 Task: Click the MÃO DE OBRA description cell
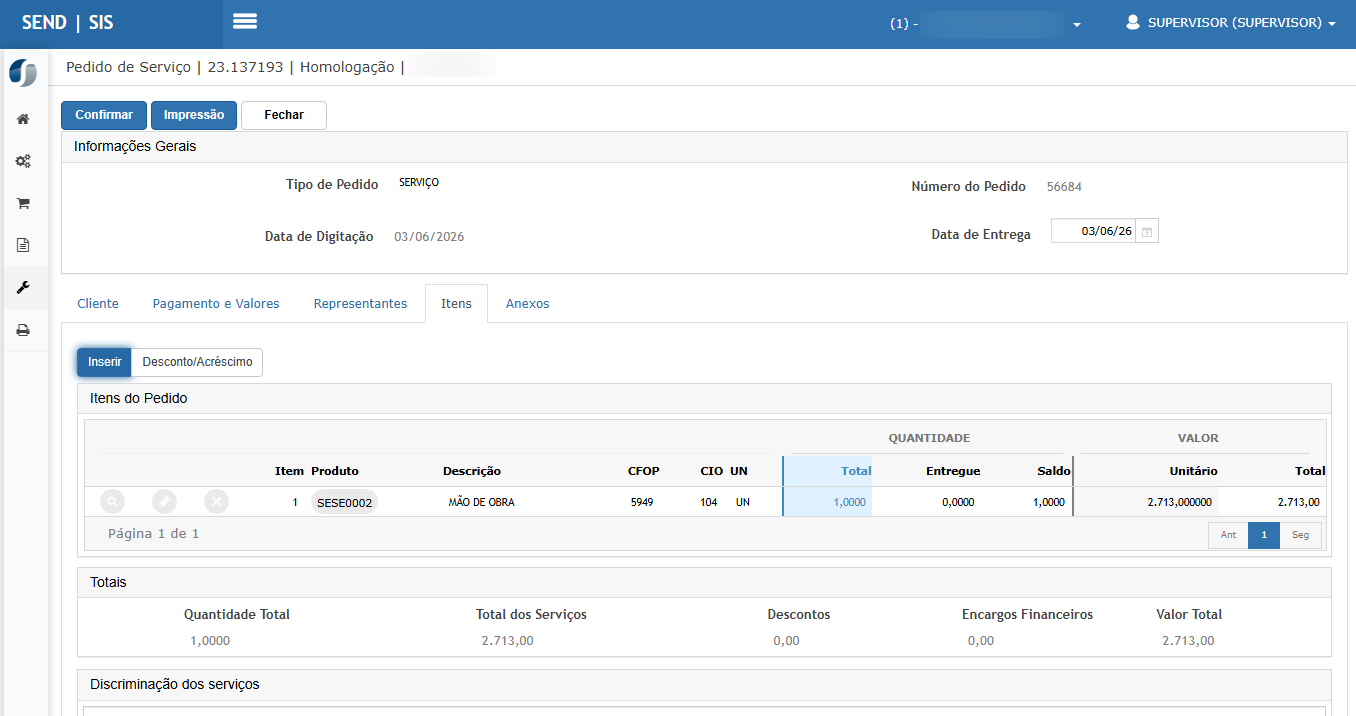pos(481,502)
